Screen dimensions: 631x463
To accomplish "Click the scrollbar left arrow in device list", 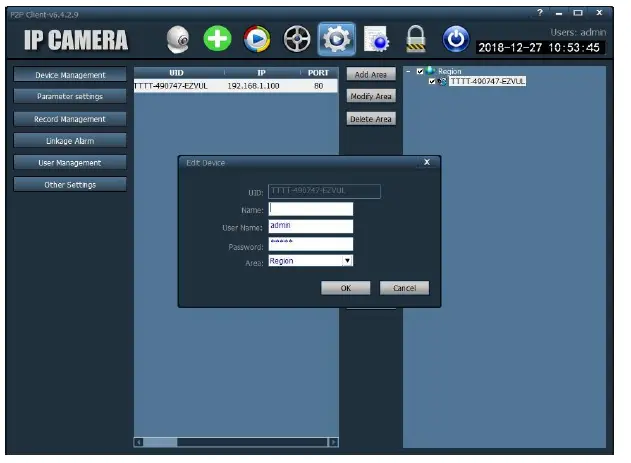I will point(138,442).
